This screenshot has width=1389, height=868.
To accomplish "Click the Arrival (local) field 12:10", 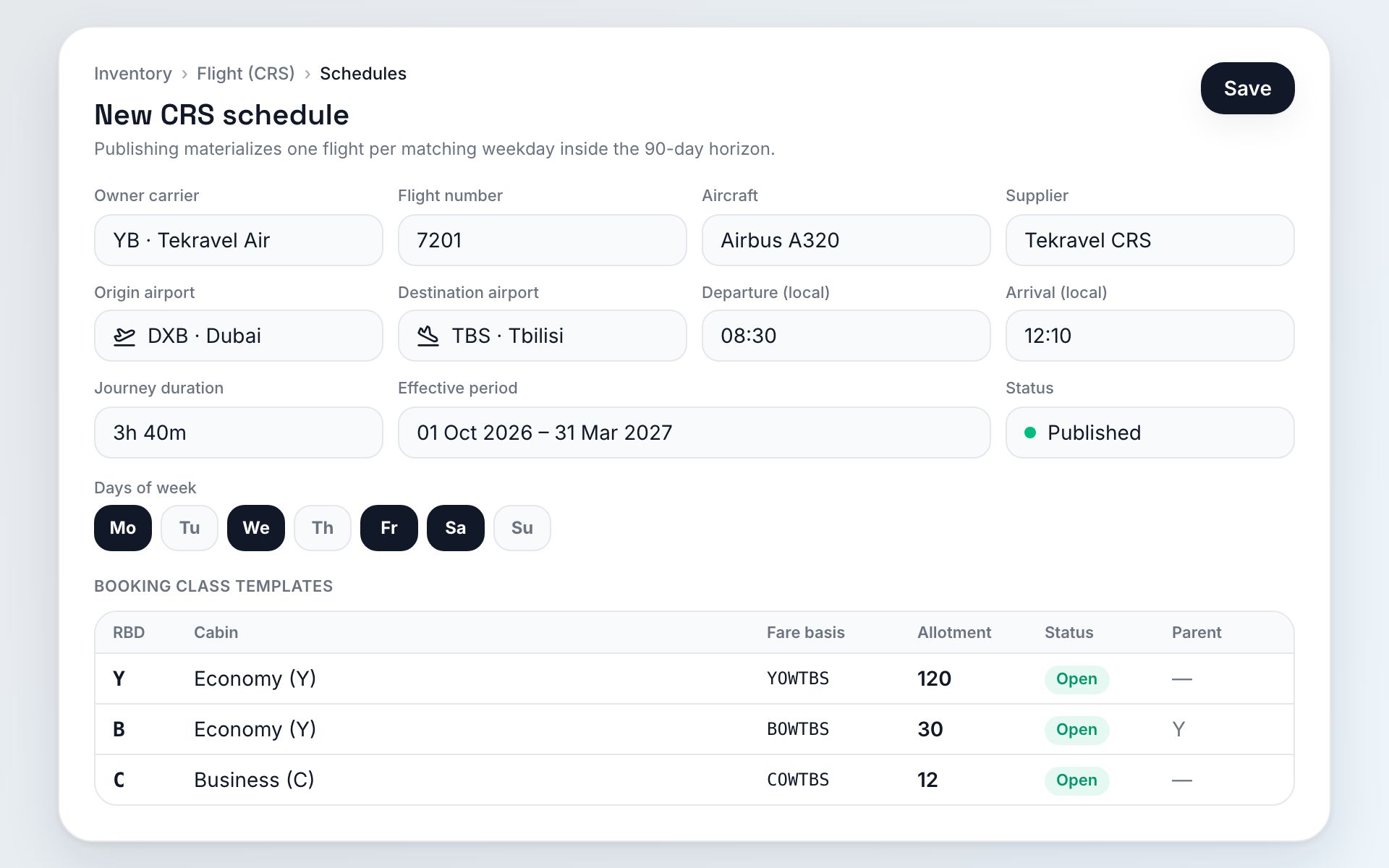I will click(1150, 336).
